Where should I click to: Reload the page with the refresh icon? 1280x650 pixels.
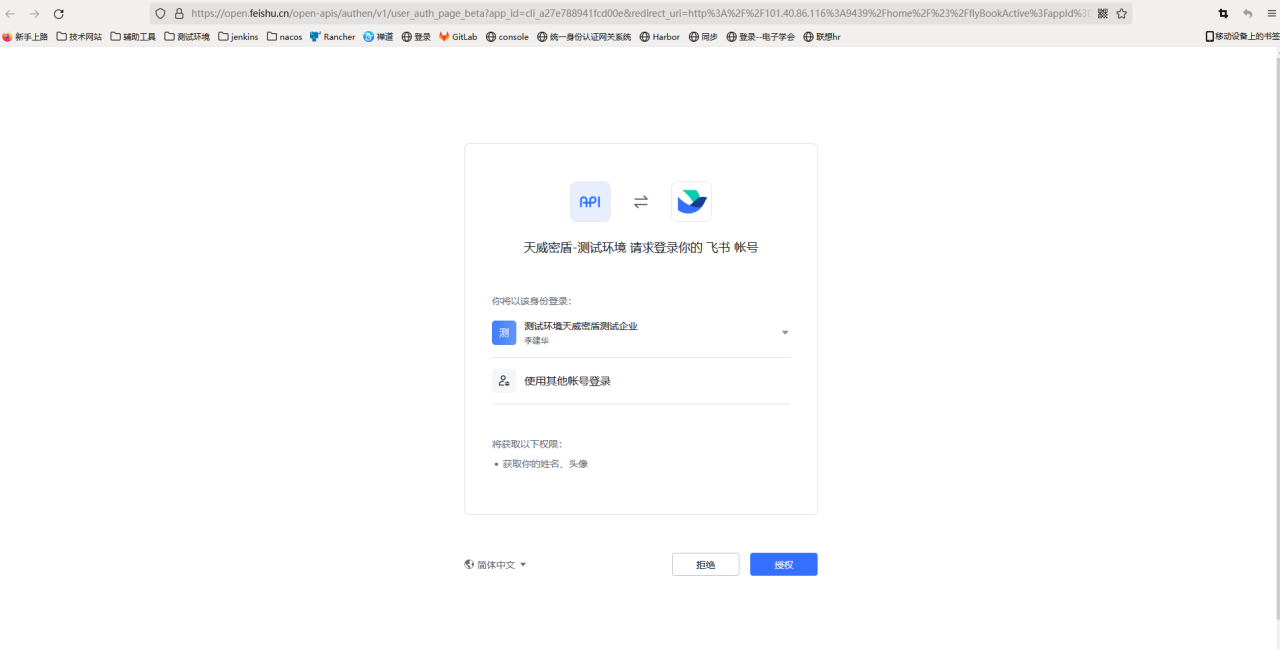(x=58, y=14)
